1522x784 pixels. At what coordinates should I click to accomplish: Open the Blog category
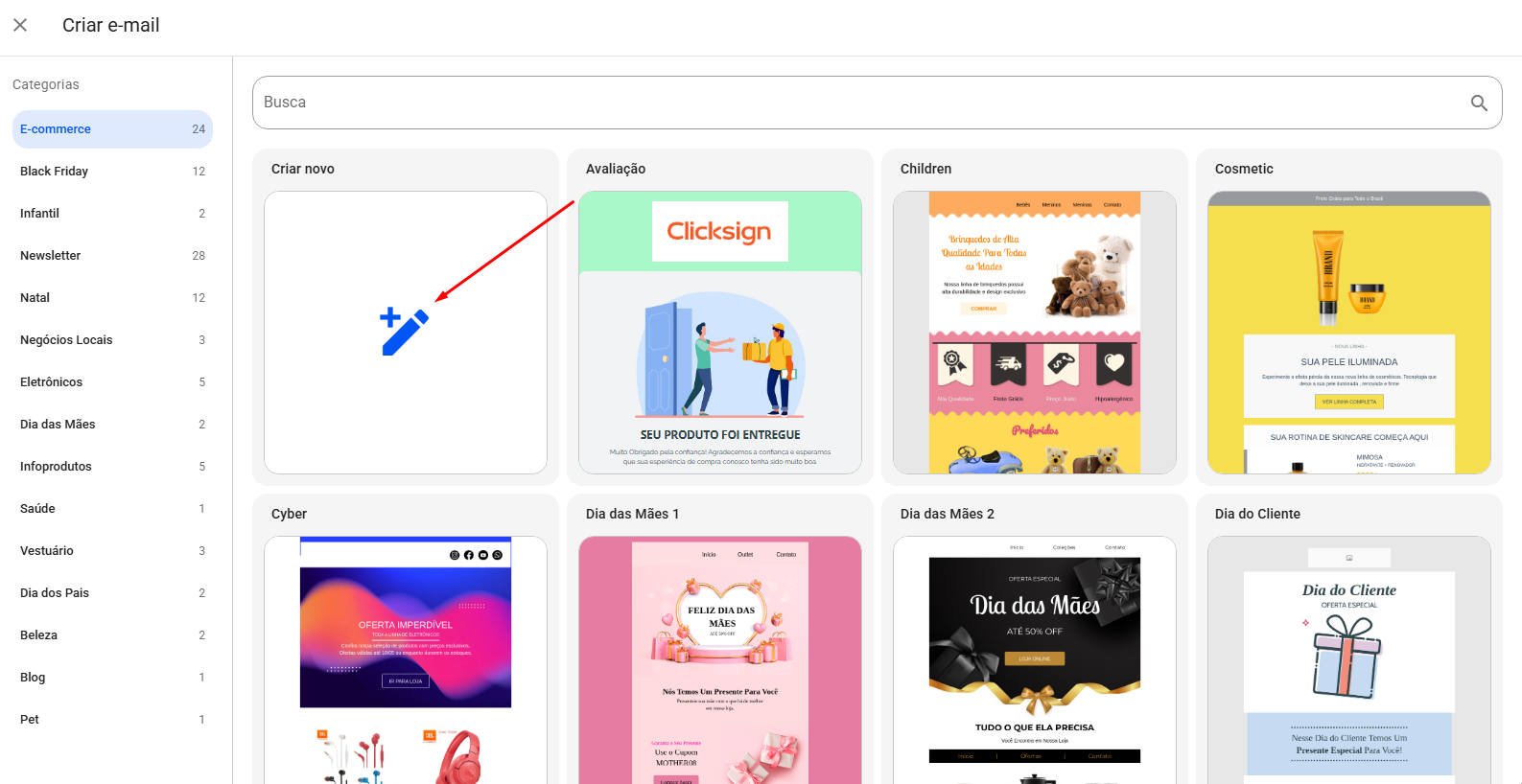coord(112,678)
